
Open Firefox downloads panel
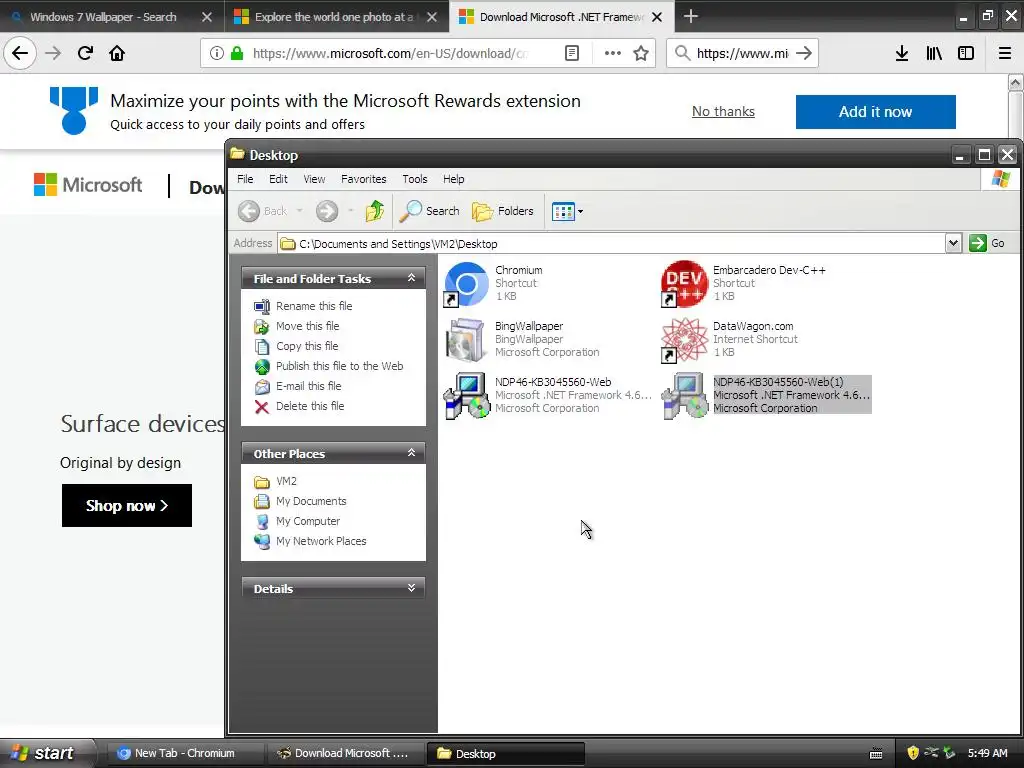click(x=902, y=53)
